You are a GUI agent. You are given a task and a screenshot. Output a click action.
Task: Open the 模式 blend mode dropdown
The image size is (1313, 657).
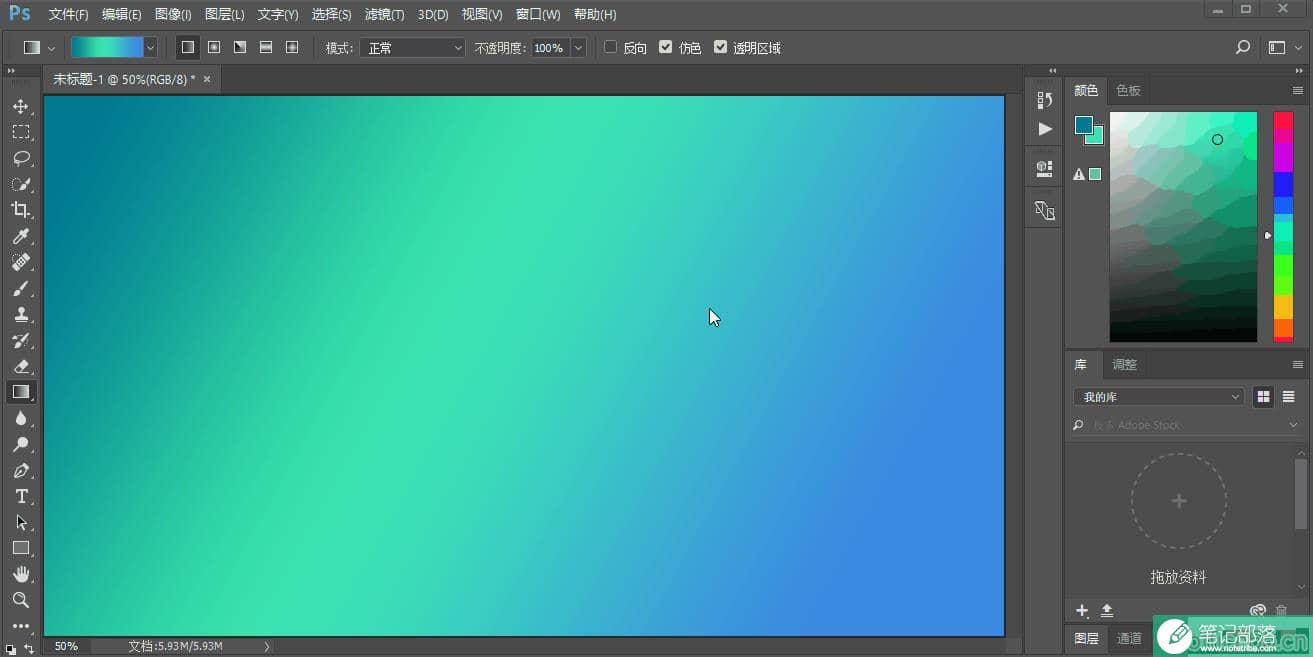click(x=412, y=47)
